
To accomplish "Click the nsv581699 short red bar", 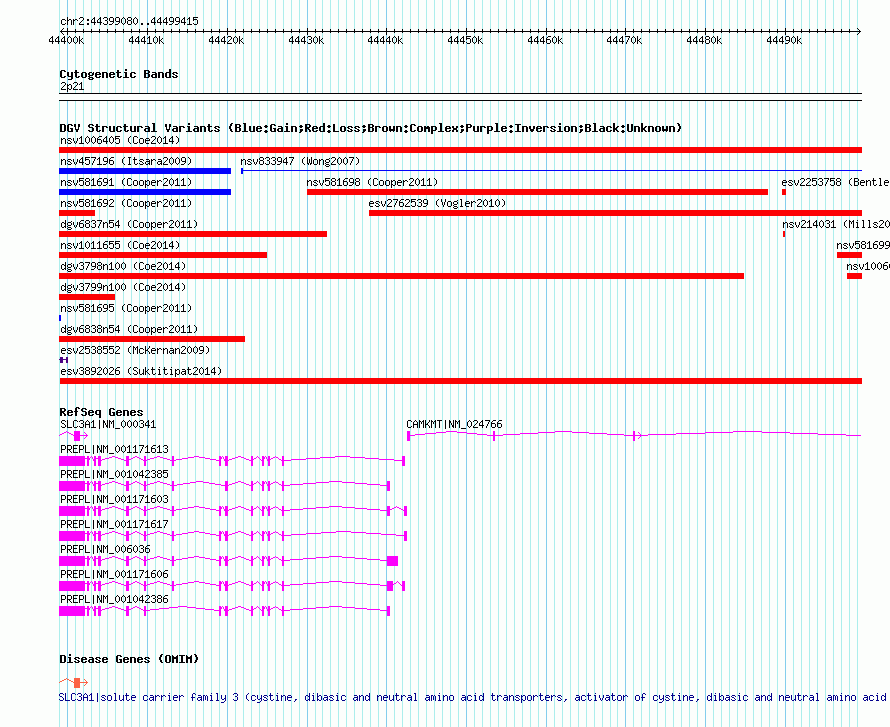I will (x=849, y=255).
